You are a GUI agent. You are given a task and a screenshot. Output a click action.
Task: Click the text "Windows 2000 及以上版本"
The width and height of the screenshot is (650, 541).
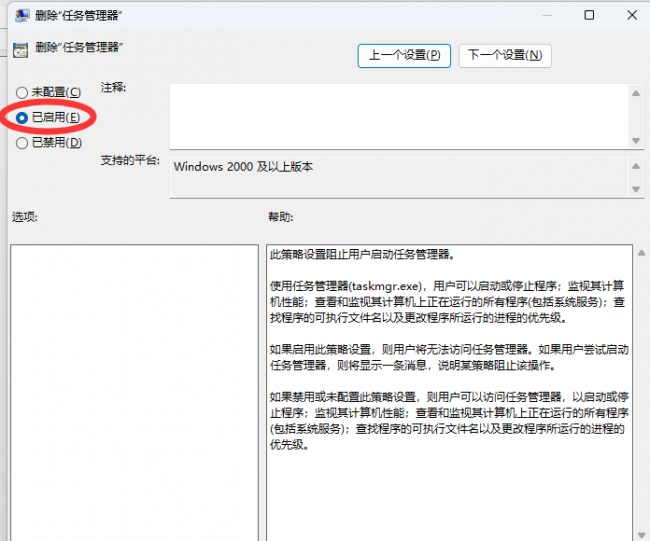click(243, 167)
